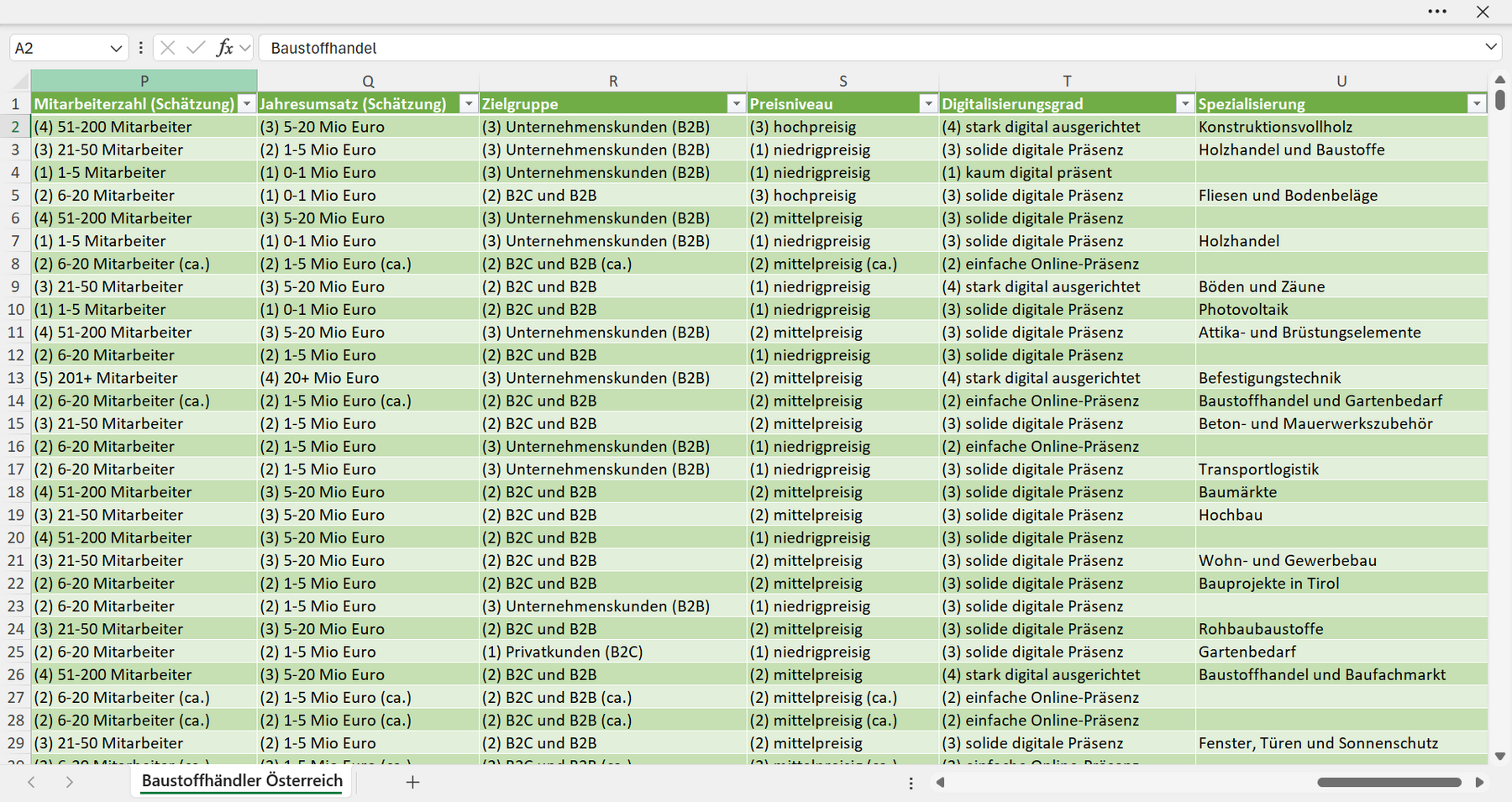Select the cell reading Baustoffhandel und Baufachmarkt
The height and width of the screenshot is (802, 1512).
1341,674
